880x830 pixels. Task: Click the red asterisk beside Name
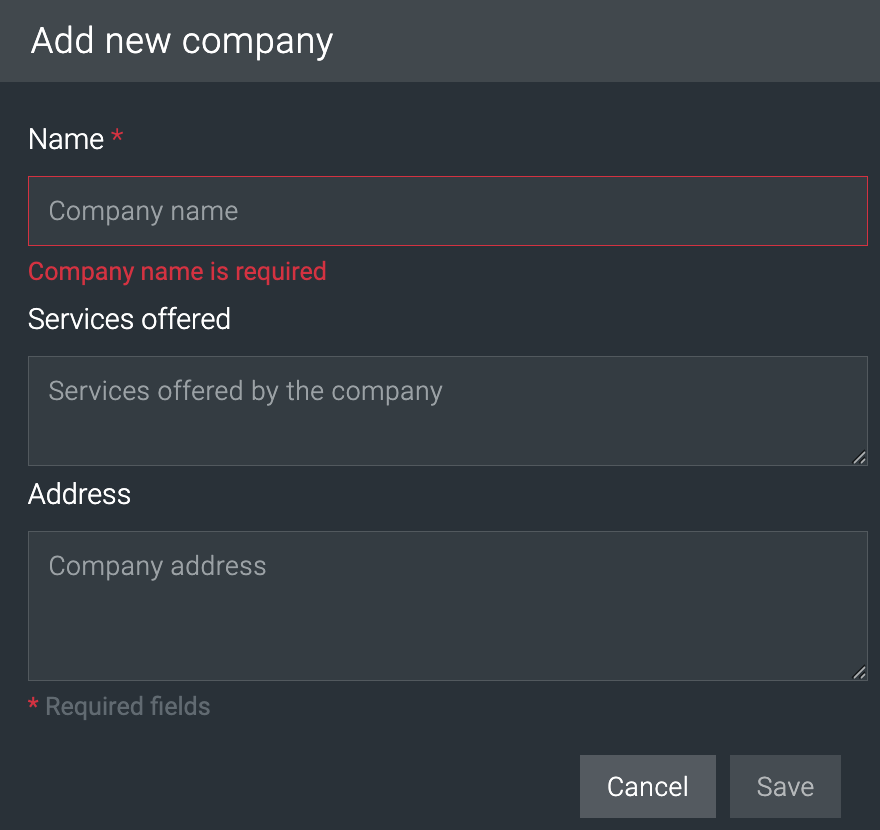coord(117,138)
